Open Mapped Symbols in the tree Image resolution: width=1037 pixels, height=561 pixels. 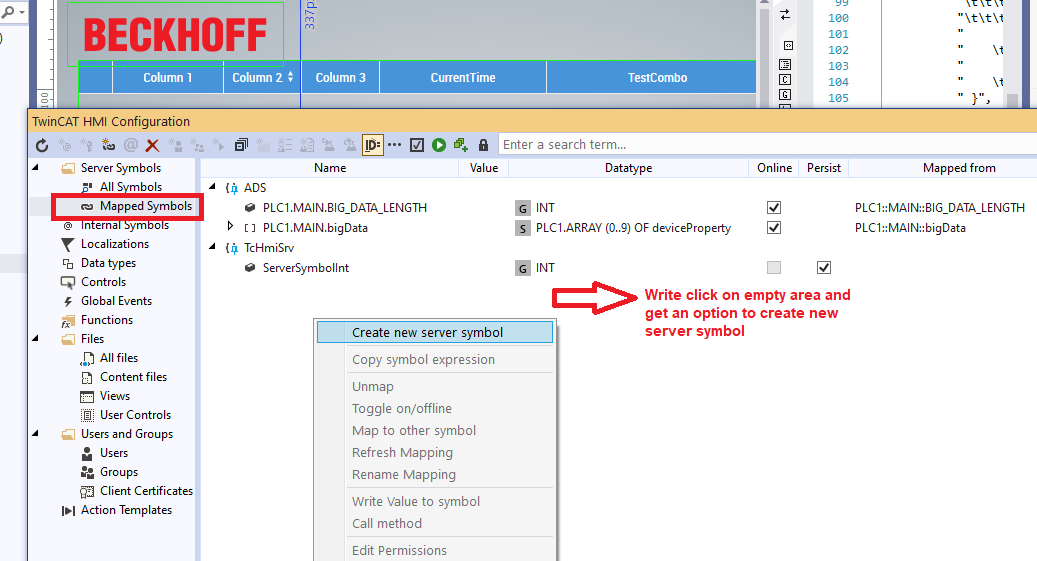point(146,206)
